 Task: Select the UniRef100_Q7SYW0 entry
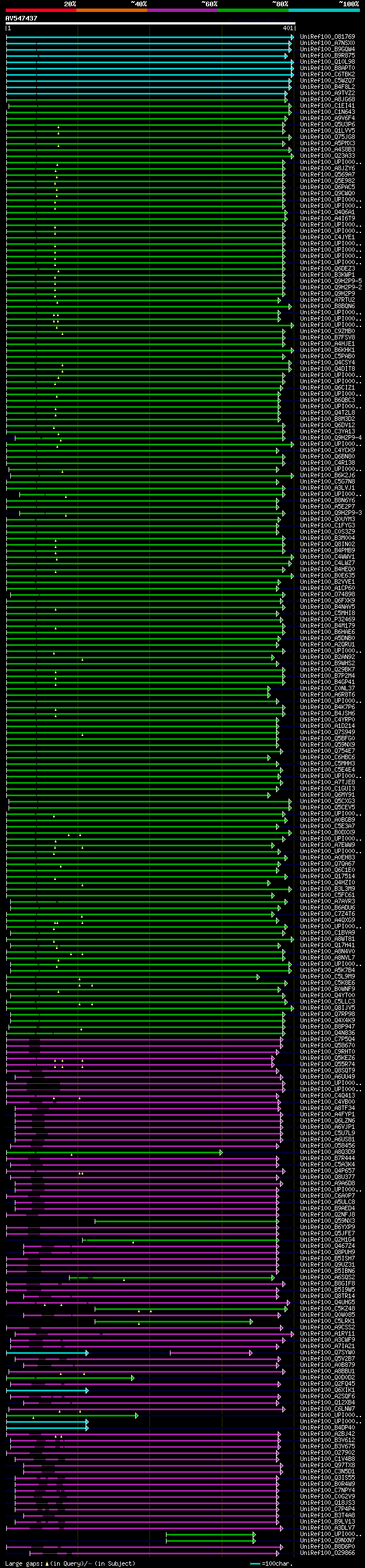327,1353
